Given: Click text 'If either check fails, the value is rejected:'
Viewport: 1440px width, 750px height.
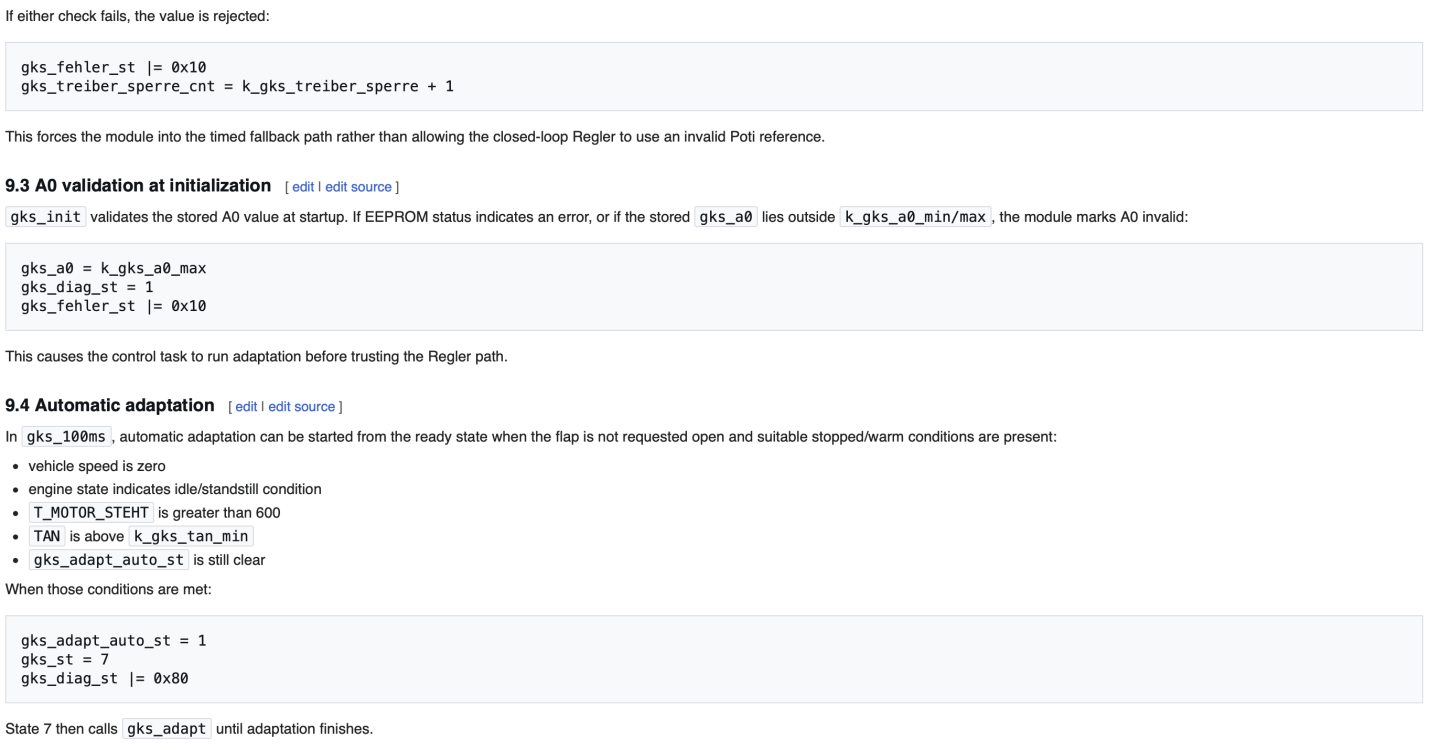Looking at the screenshot, I should (x=137, y=16).
